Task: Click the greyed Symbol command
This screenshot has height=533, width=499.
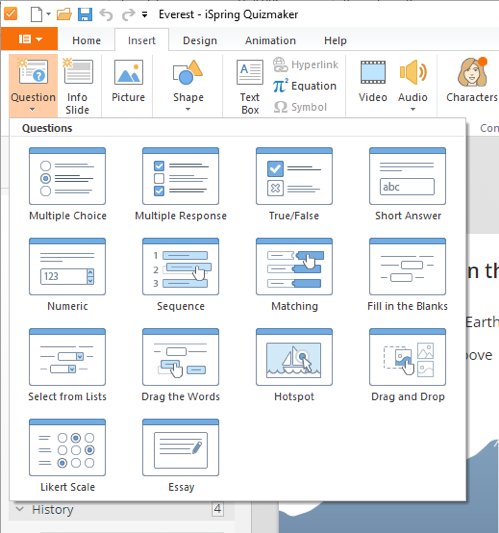Action: [x=300, y=107]
